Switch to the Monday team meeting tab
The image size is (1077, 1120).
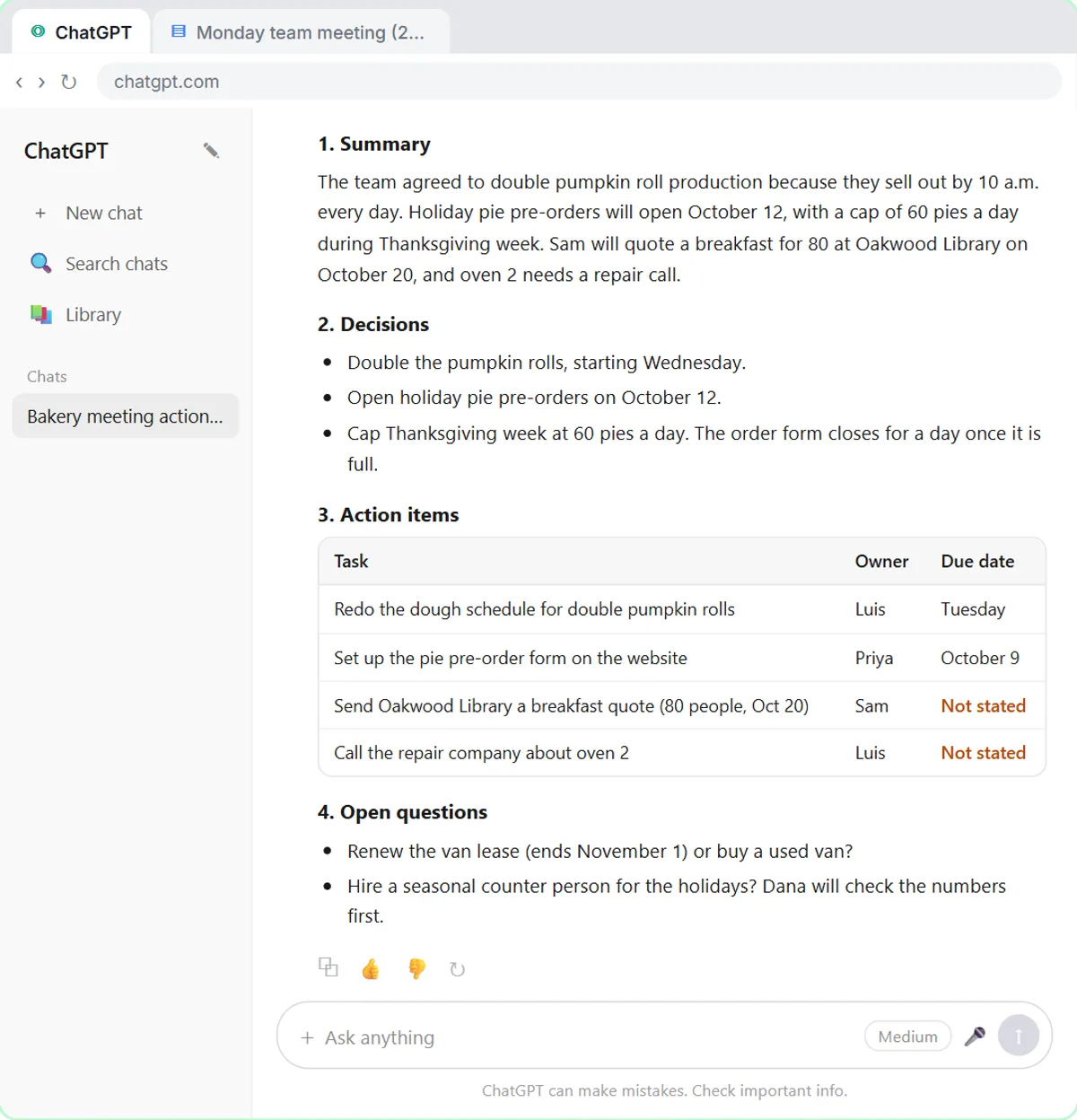pyautogui.click(x=301, y=32)
